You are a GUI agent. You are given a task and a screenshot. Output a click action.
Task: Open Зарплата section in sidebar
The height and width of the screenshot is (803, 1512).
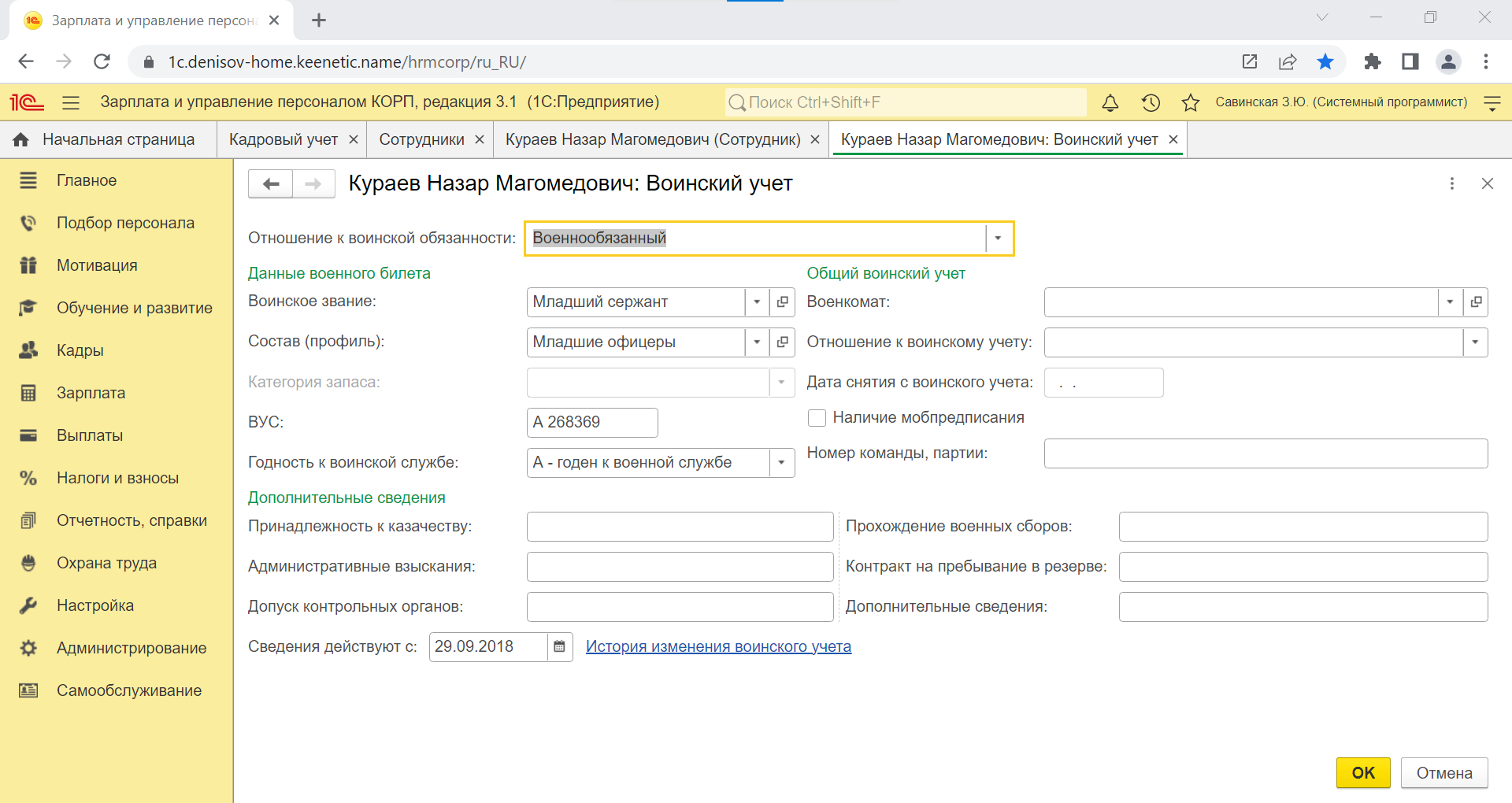[91, 393]
